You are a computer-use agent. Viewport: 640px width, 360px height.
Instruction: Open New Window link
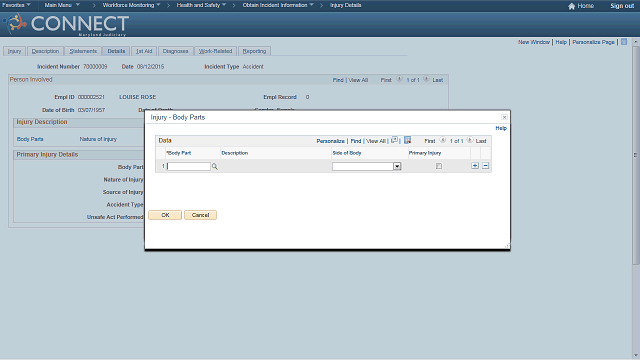point(534,42)
